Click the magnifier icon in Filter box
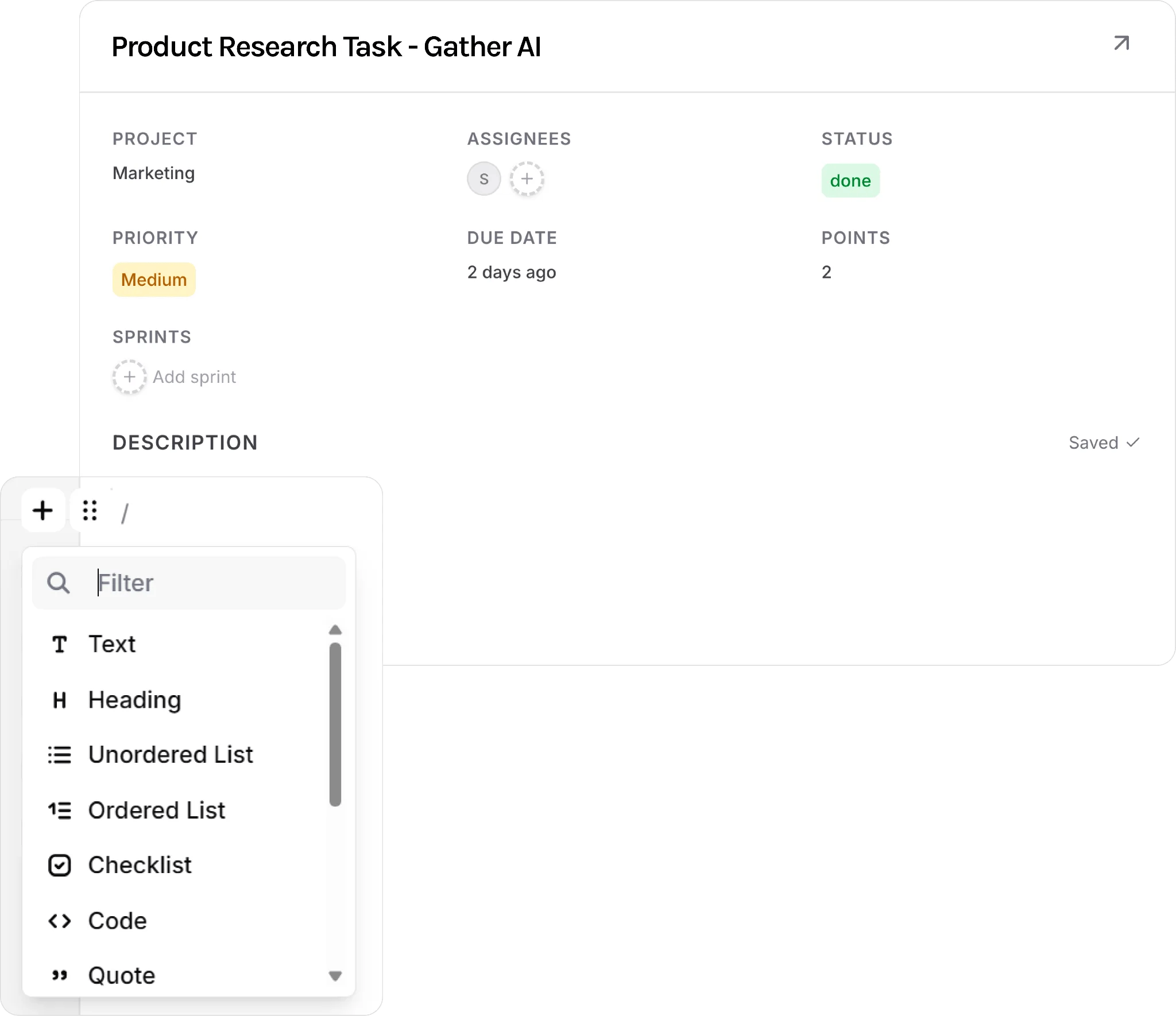Screen dimensions: 1176x1016 pyautogui.click(x=59, y=583)
